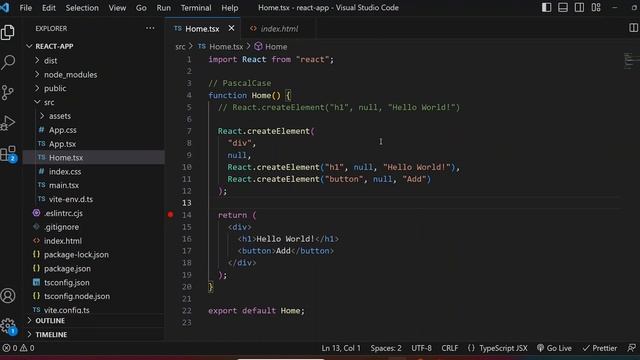Open the Extensions view icon
640x360 pixels.
tap(8, 153)
